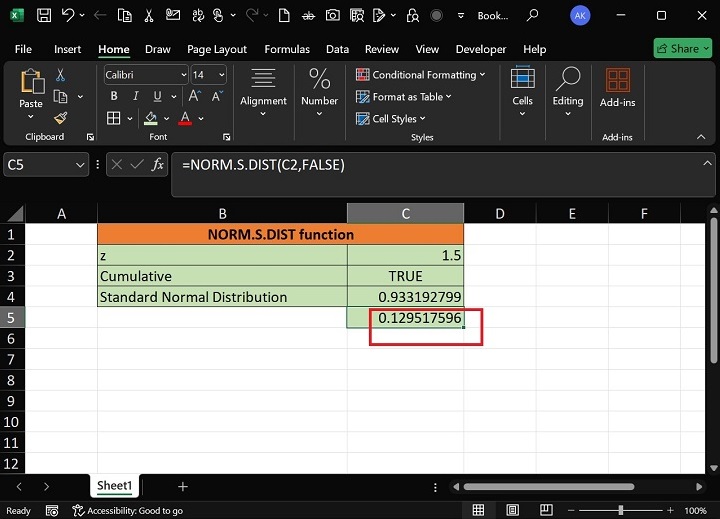Click Accessibility: Good to go status

click(126, 510)
